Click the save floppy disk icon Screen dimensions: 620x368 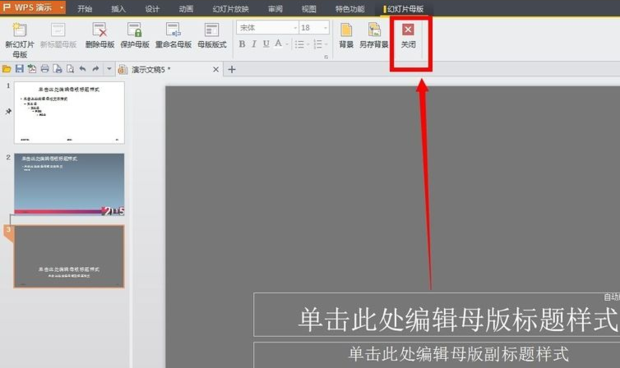tap(19, 69)
